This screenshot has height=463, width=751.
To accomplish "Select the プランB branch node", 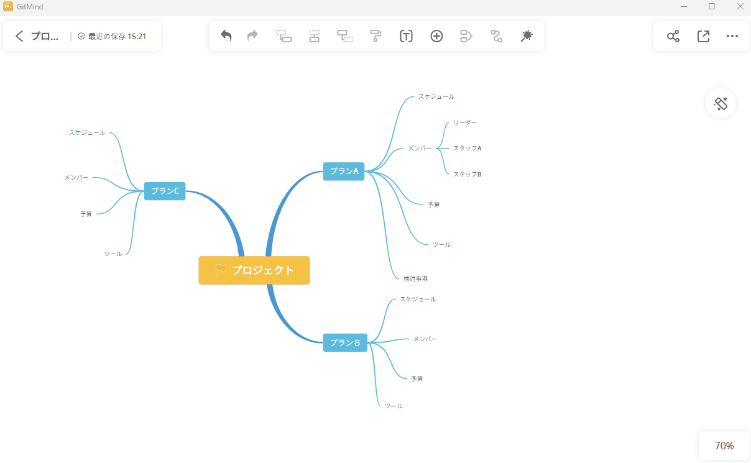I will tap(344, 343).
